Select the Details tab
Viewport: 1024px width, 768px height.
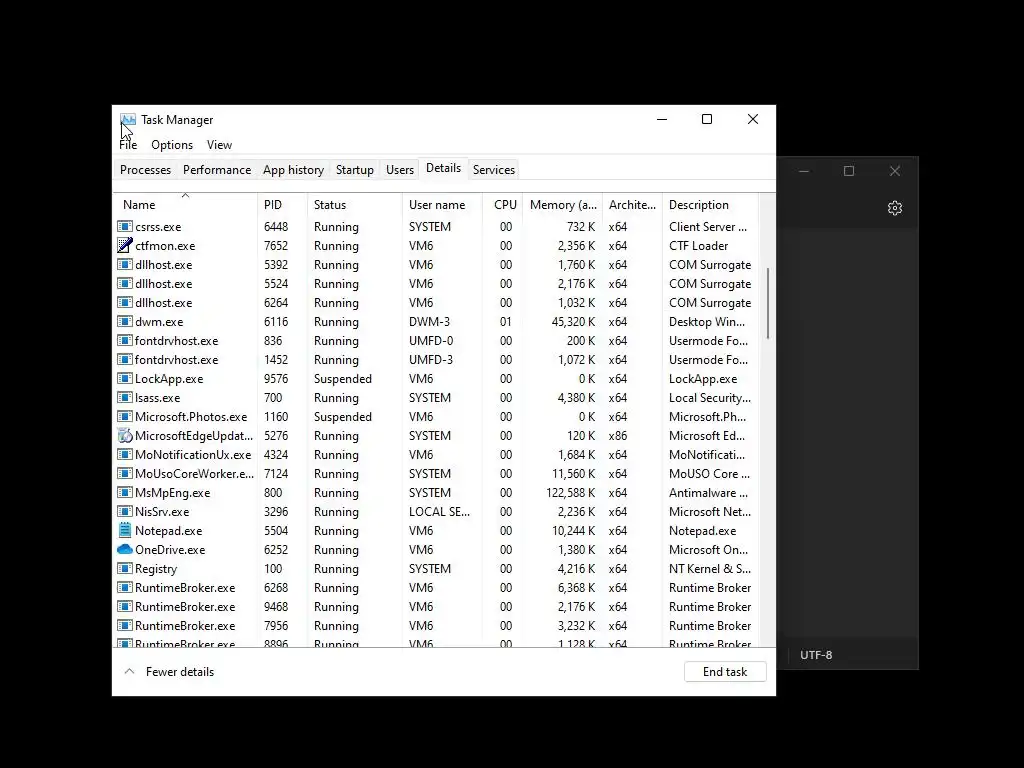[x=443, y=168]
